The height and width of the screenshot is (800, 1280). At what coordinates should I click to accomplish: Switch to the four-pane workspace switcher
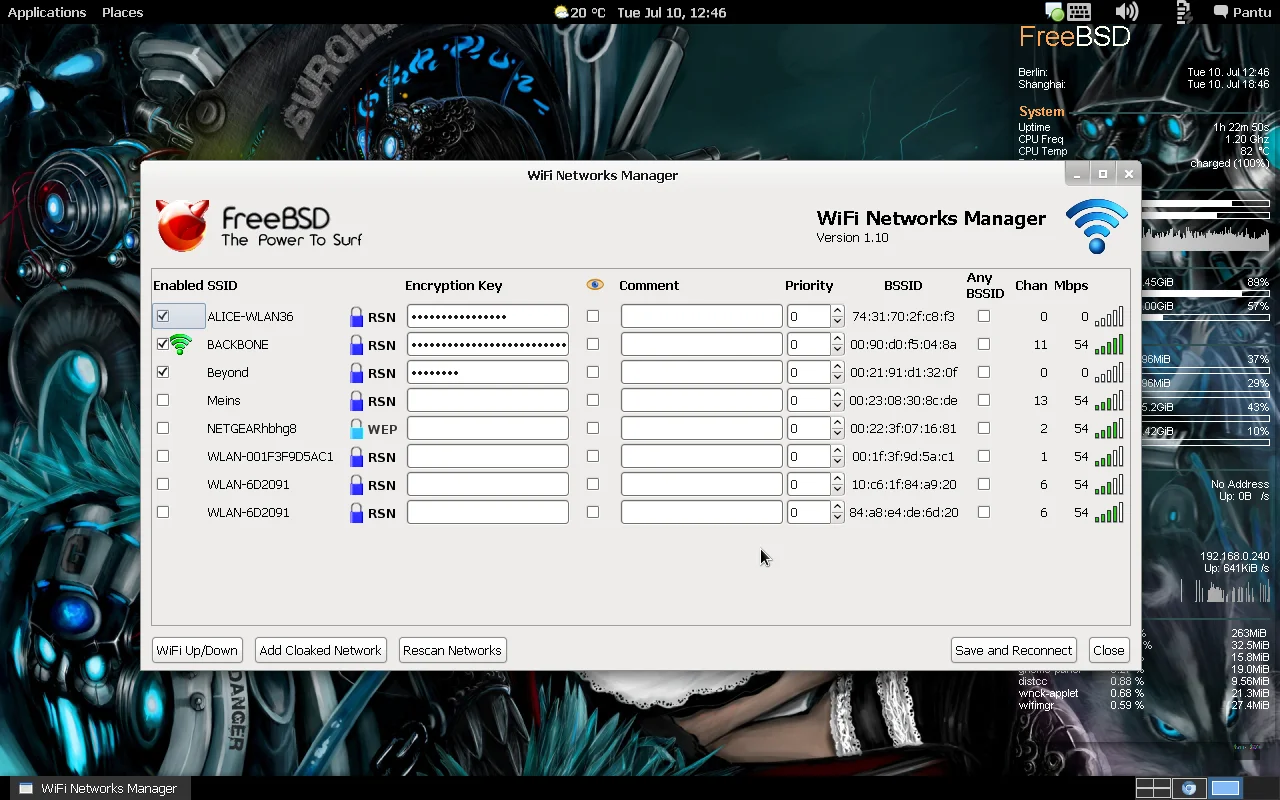[1153, 788]
